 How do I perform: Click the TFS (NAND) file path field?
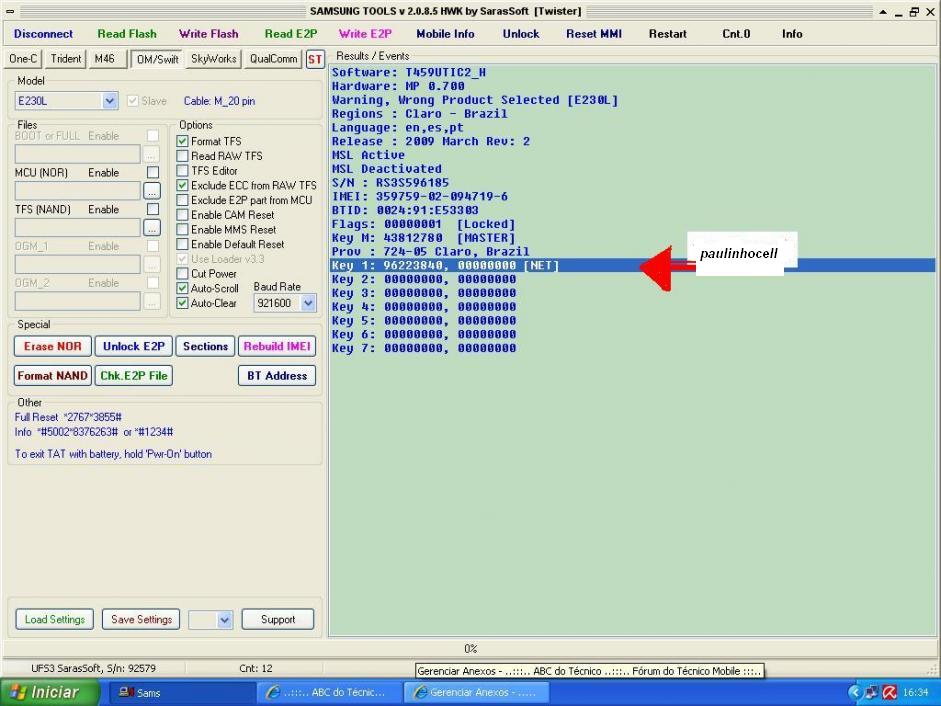click(x=77, y=228)
